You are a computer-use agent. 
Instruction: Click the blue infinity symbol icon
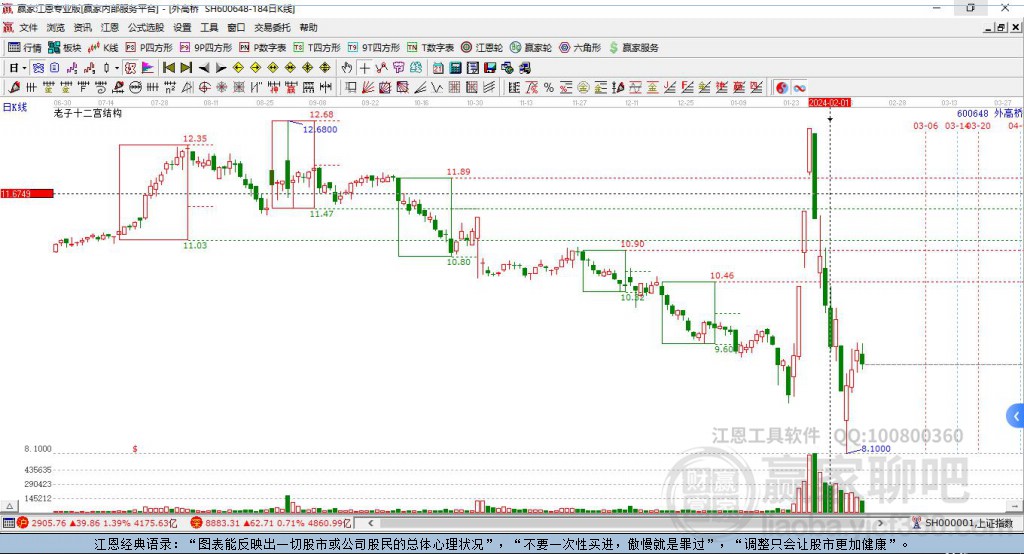[x=799, y=88]
